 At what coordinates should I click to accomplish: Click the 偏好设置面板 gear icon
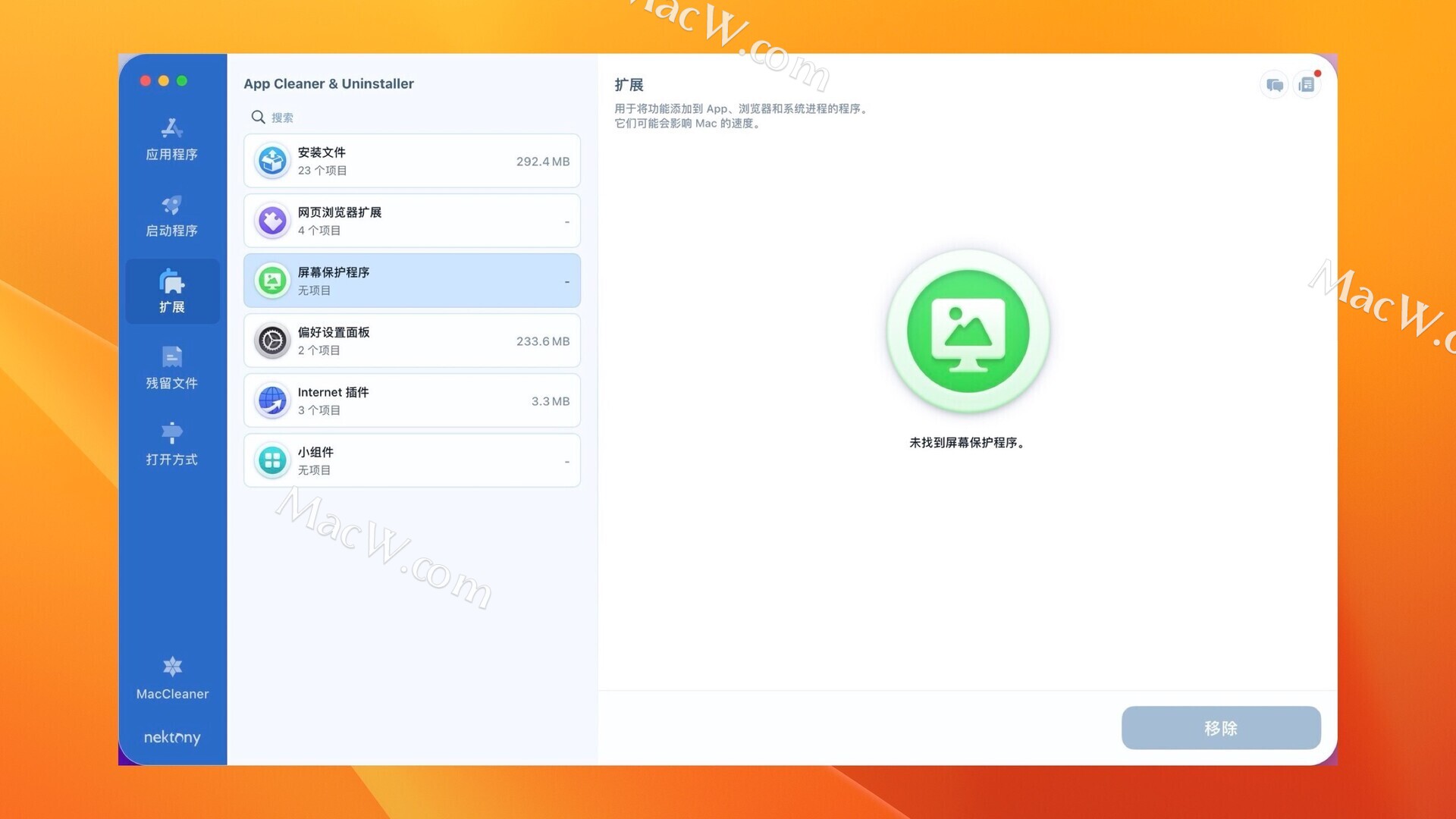coord(272,340)
